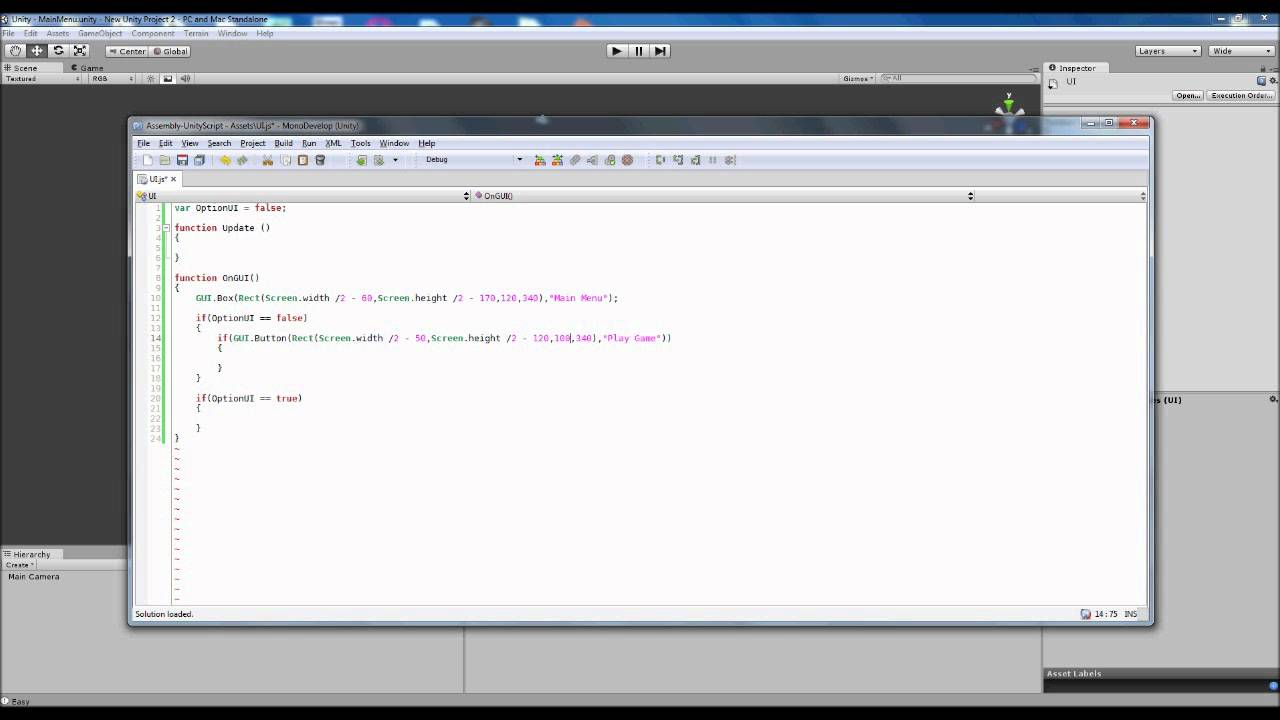Toggle scene audio in Scene view controls
Screen dimensions: 1280x720
187,78
